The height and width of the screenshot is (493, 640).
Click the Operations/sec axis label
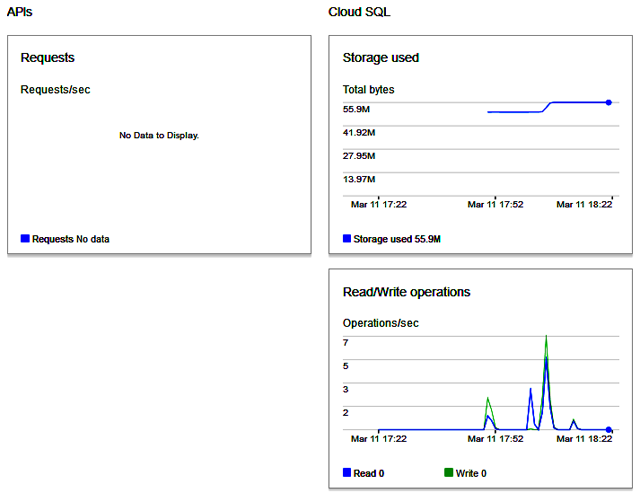tap(380, 323)
